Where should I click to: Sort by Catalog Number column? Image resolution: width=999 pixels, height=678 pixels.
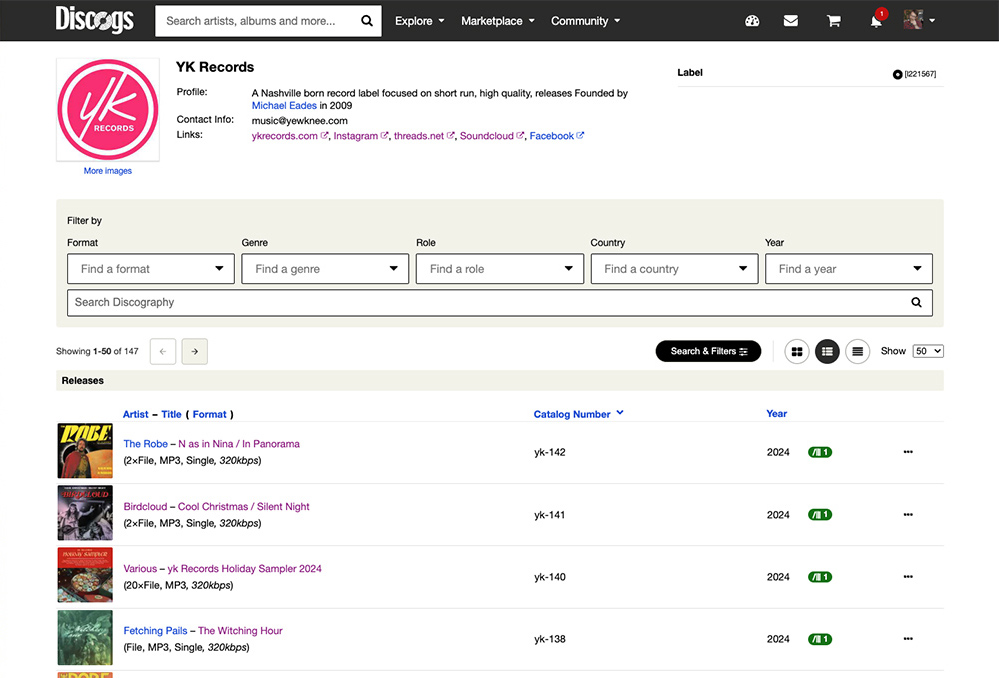click(578, 414)
